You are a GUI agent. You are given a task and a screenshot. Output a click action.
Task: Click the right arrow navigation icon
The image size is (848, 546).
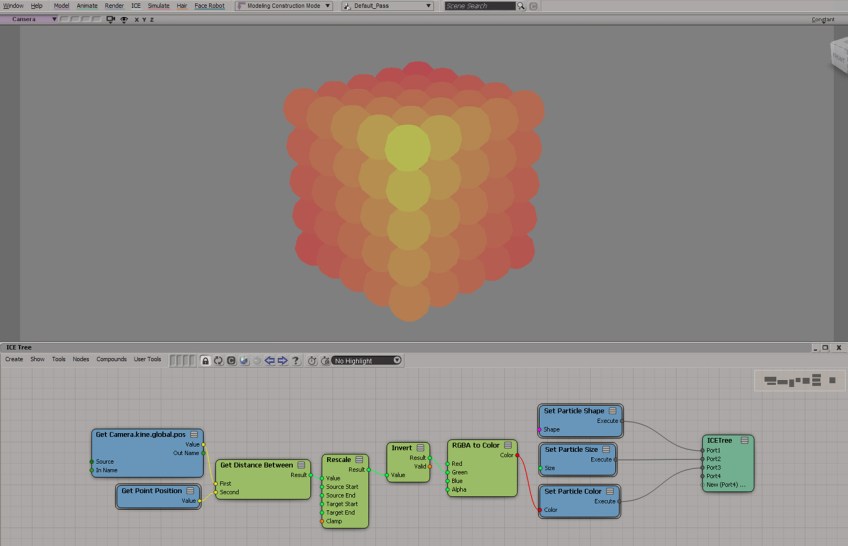[283, 360]
